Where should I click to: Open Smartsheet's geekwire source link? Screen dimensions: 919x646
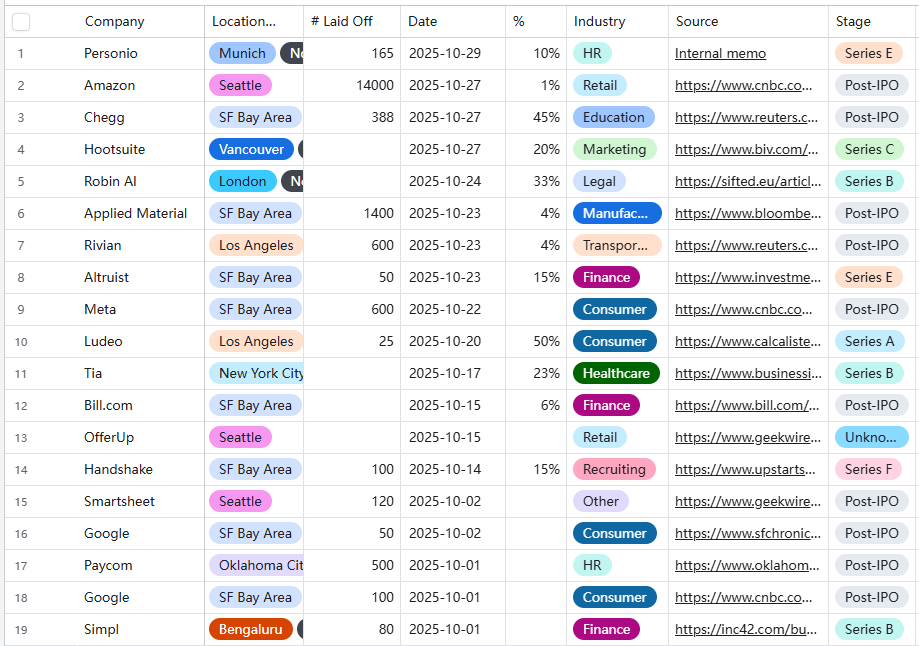pos(748,501)
